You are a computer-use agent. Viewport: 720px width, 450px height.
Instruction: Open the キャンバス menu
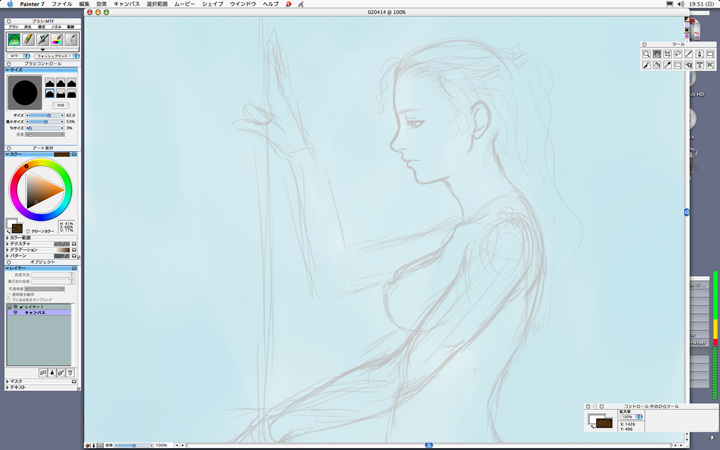click(x=126, y=4)
